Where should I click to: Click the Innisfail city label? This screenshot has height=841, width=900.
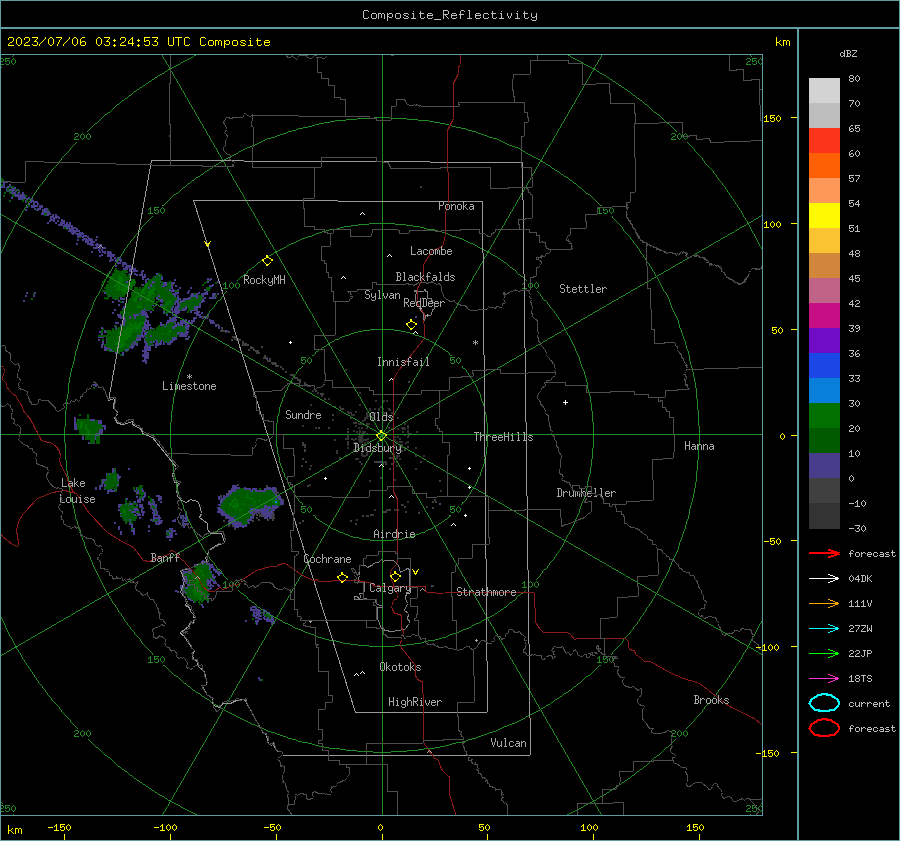[404, 362]
